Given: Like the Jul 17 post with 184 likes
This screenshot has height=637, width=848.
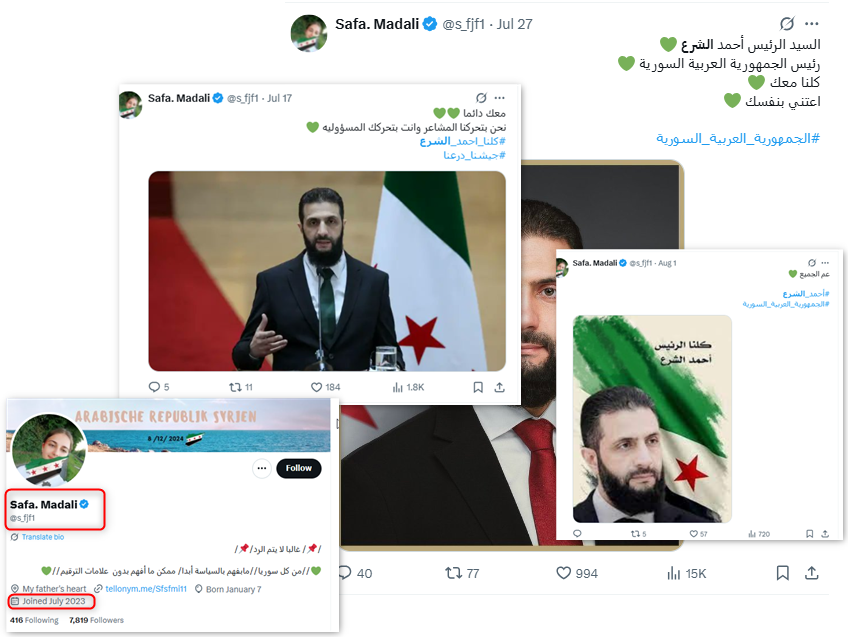Looking at the screenshot, I should tap(325, 387).
